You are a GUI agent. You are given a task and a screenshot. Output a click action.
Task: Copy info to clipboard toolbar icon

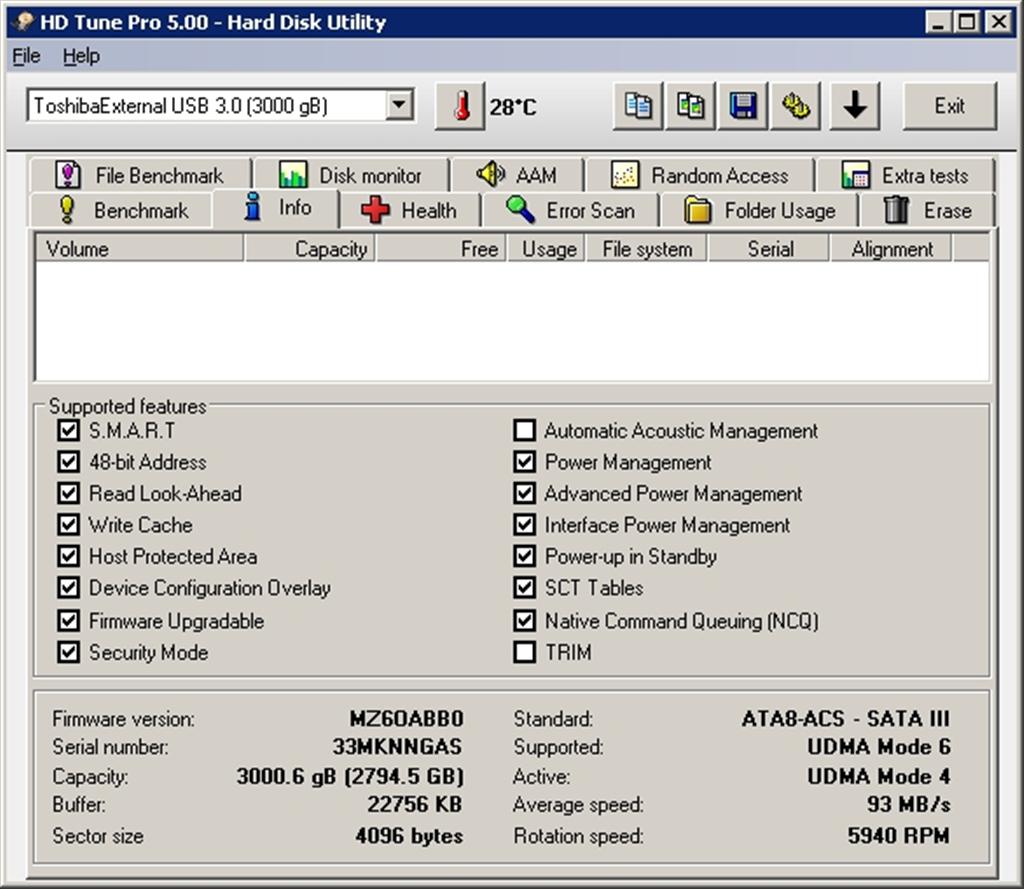[x=637, y=106]
